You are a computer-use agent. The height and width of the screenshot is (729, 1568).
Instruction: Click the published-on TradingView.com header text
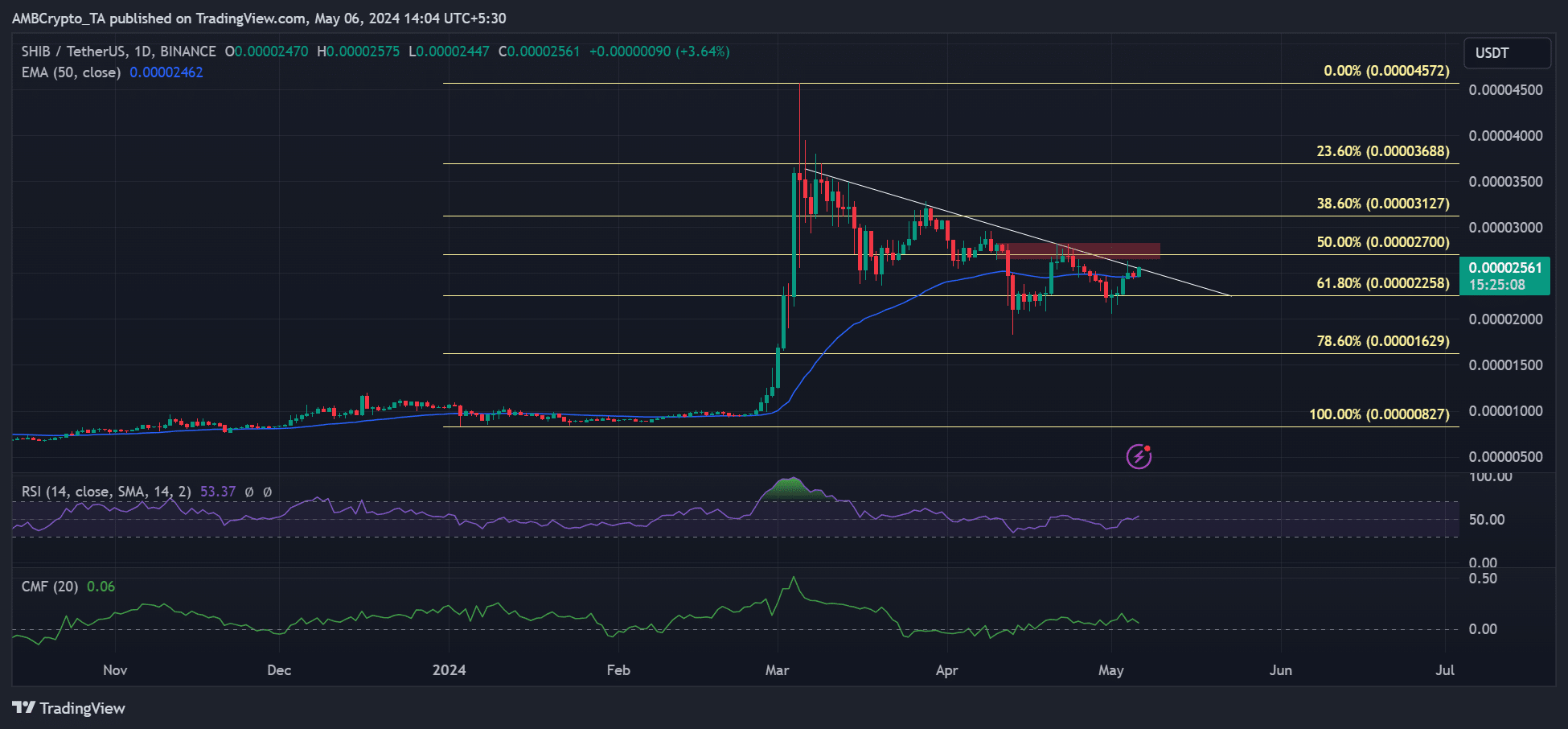click(259, 19)
